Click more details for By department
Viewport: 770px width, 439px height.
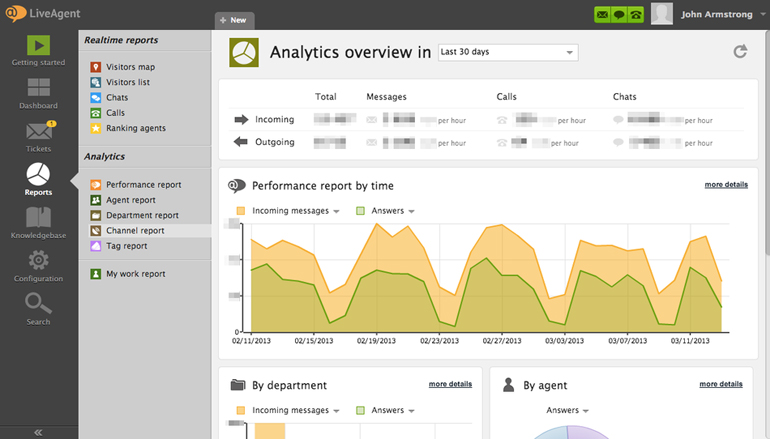pos(450,384)
